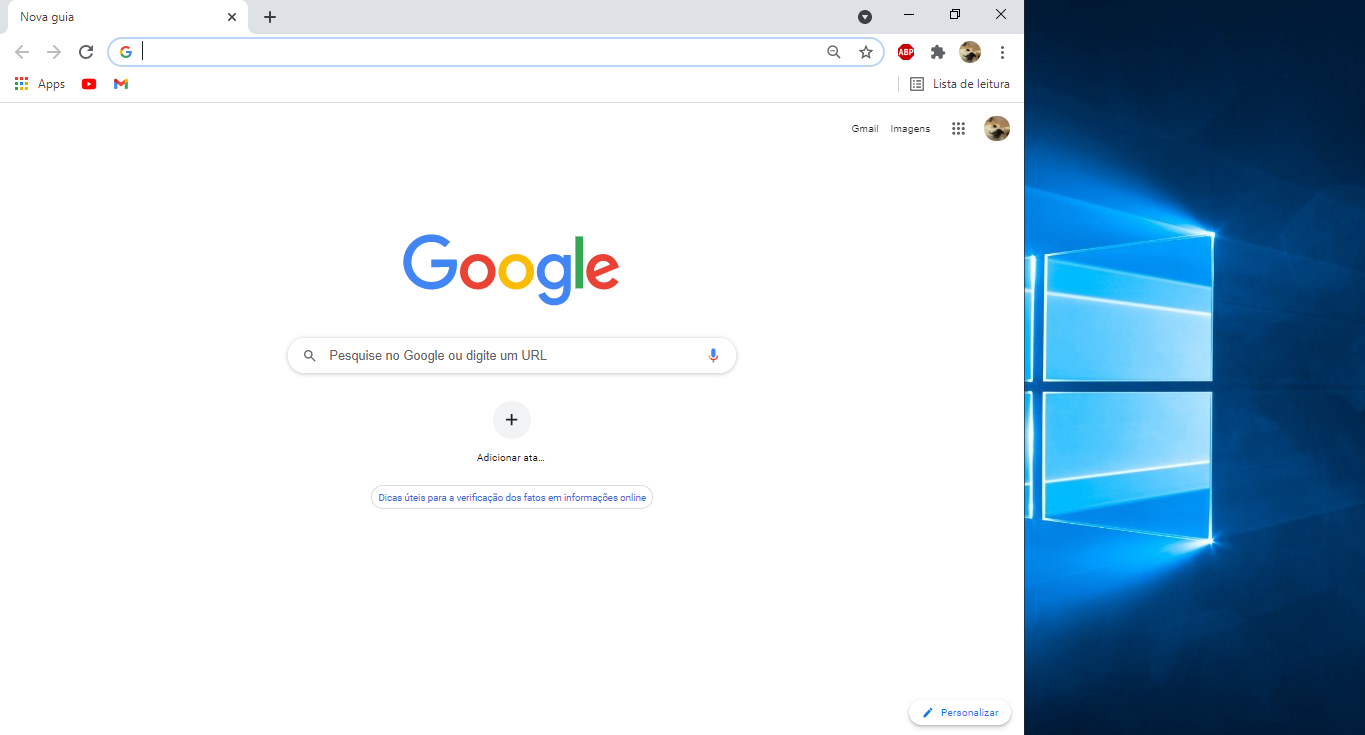Click the Google logo
Image resolution: width=1365 pixels, height=735 pixels.
pyautogui.click(x=511, y=269)
